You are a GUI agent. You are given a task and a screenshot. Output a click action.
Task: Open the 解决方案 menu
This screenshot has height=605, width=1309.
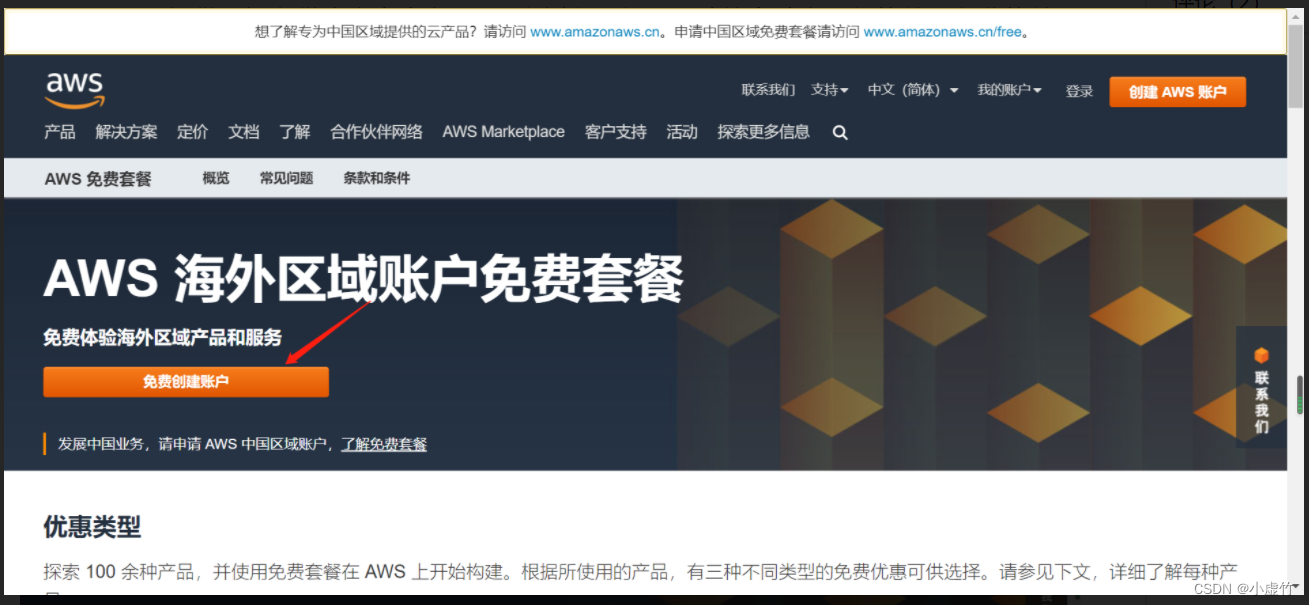click(x=126, y=132)
